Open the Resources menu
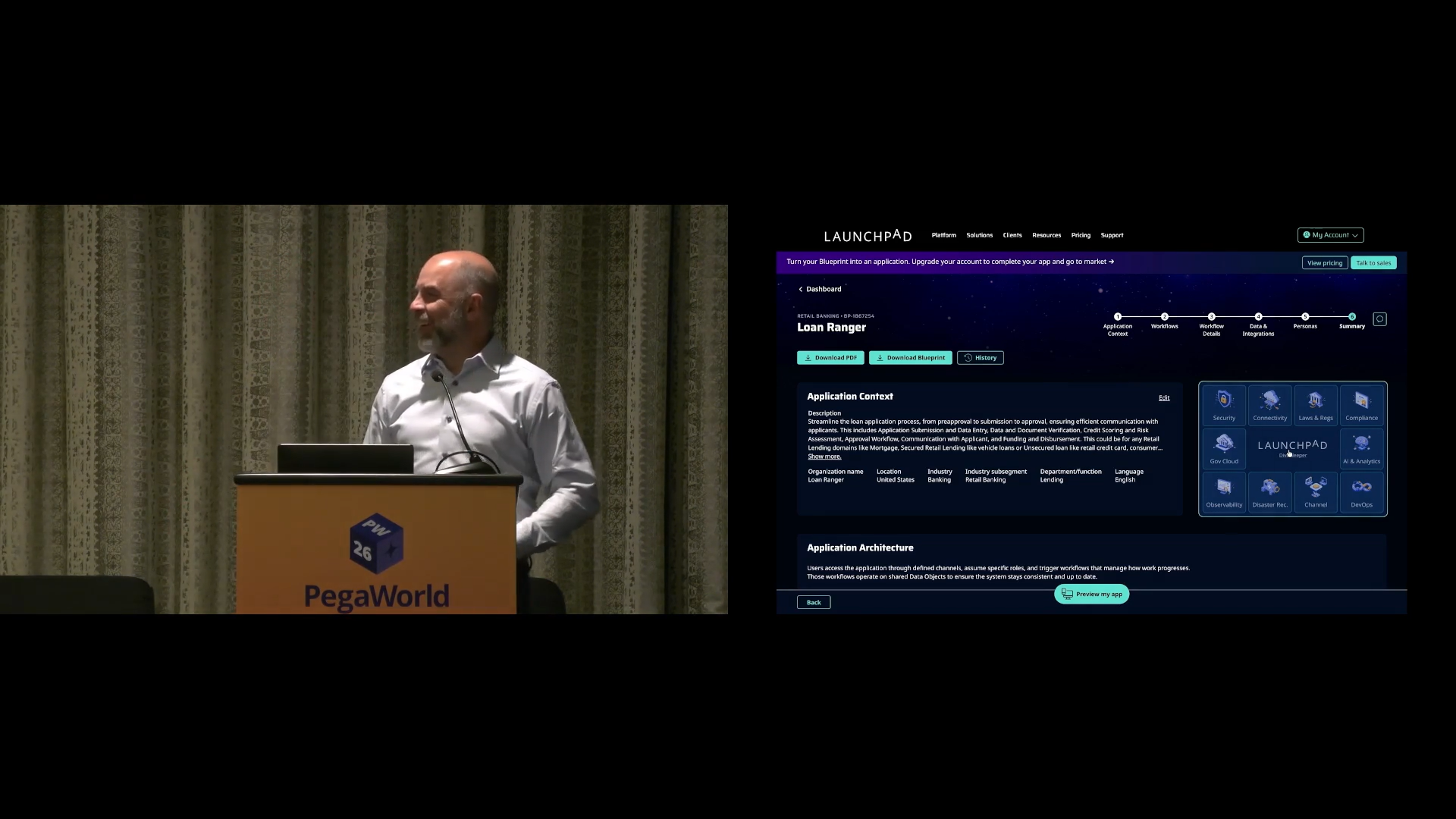 coord(1046,235)
